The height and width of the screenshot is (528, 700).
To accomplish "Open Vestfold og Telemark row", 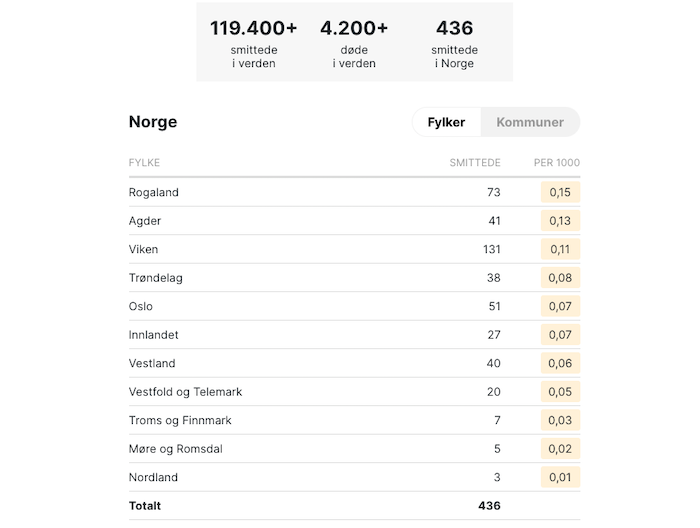I will [354, 392].
